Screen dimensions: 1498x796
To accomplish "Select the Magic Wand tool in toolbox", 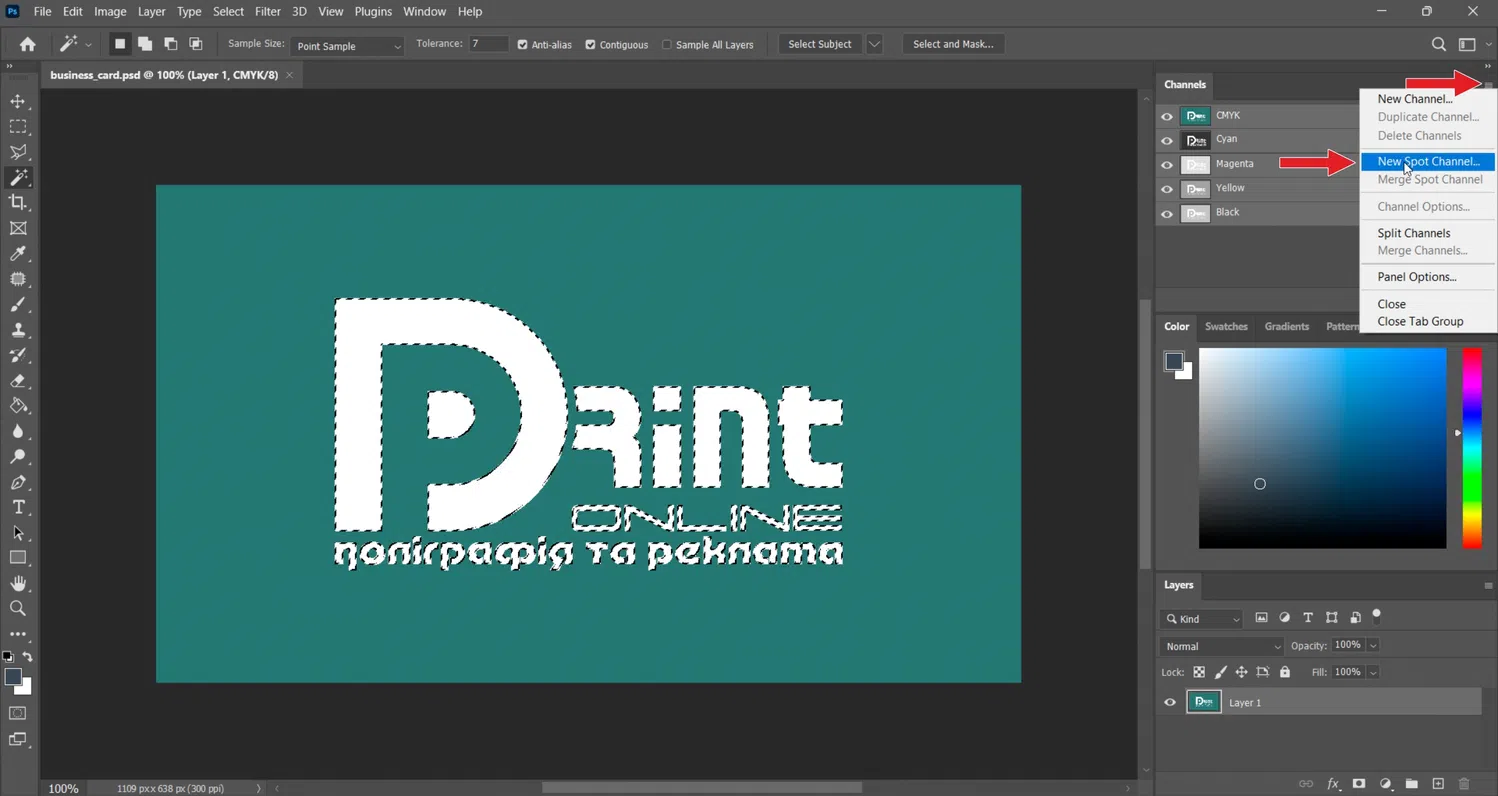I will point(18,177).
